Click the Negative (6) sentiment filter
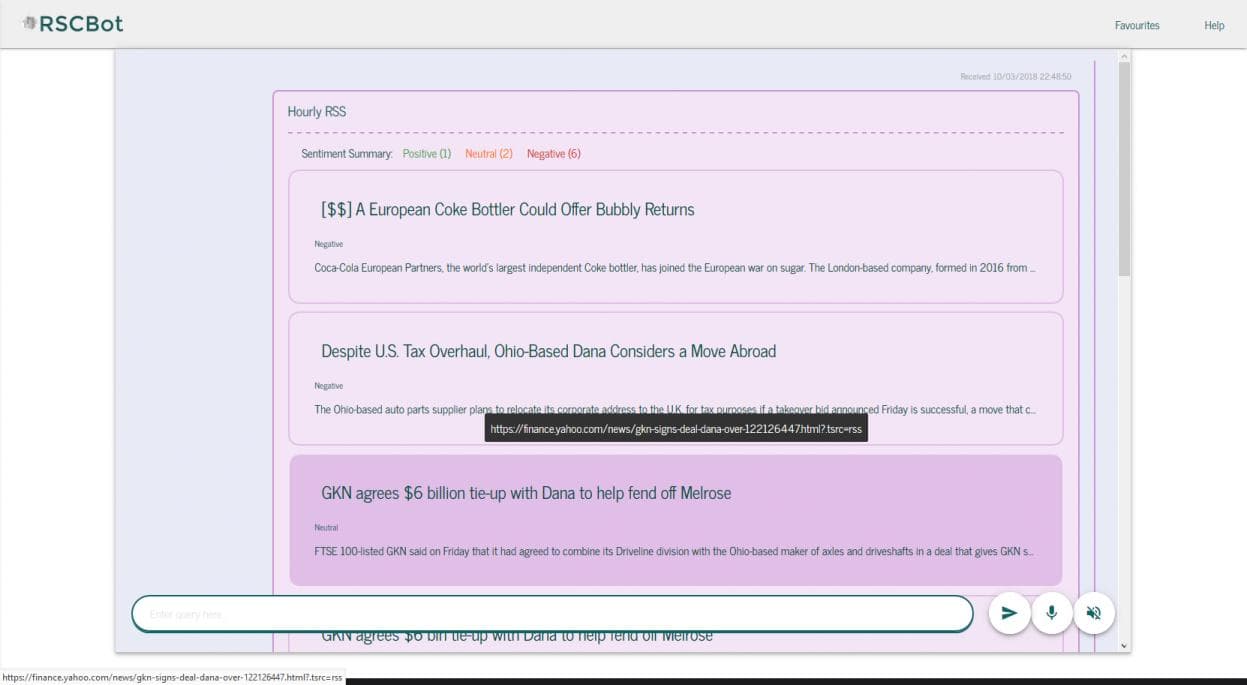The height and width of the screenshot is (685, 1247). click(x=554, y=154)
